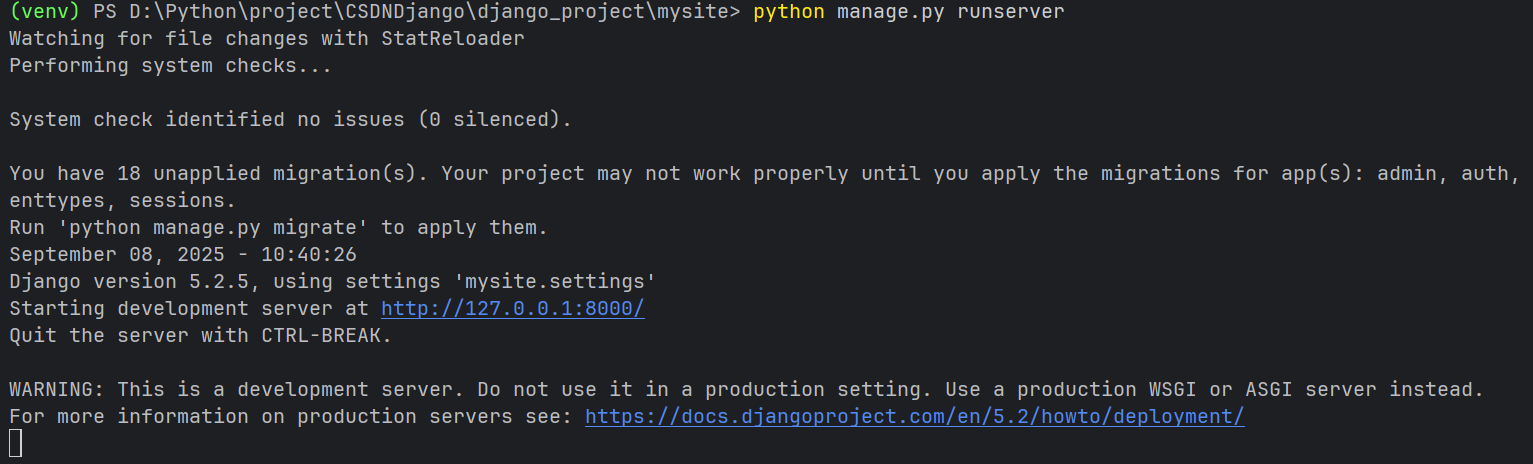The image size is (1533, 464).
Task: Click the yellow python command word
Action: click(789, 12)
